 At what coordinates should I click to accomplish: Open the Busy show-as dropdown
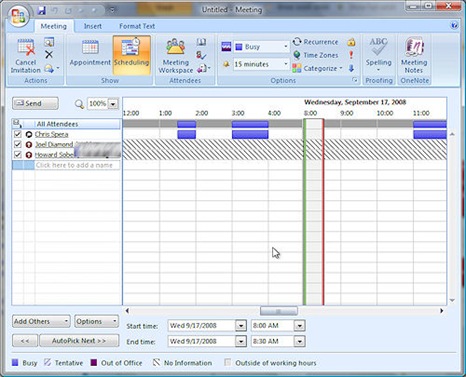pyautogui.click(x=286, y=47)
